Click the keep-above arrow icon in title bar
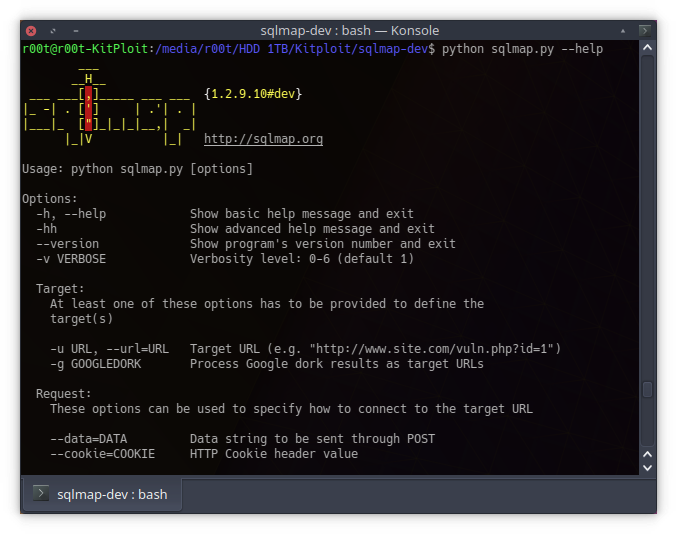The image size is (677, 534). (623, 31)
